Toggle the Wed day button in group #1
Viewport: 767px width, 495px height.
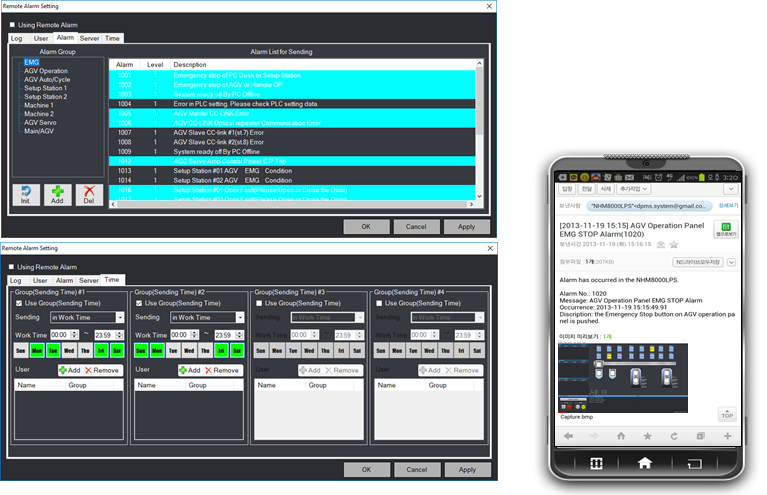coord(68,352)
